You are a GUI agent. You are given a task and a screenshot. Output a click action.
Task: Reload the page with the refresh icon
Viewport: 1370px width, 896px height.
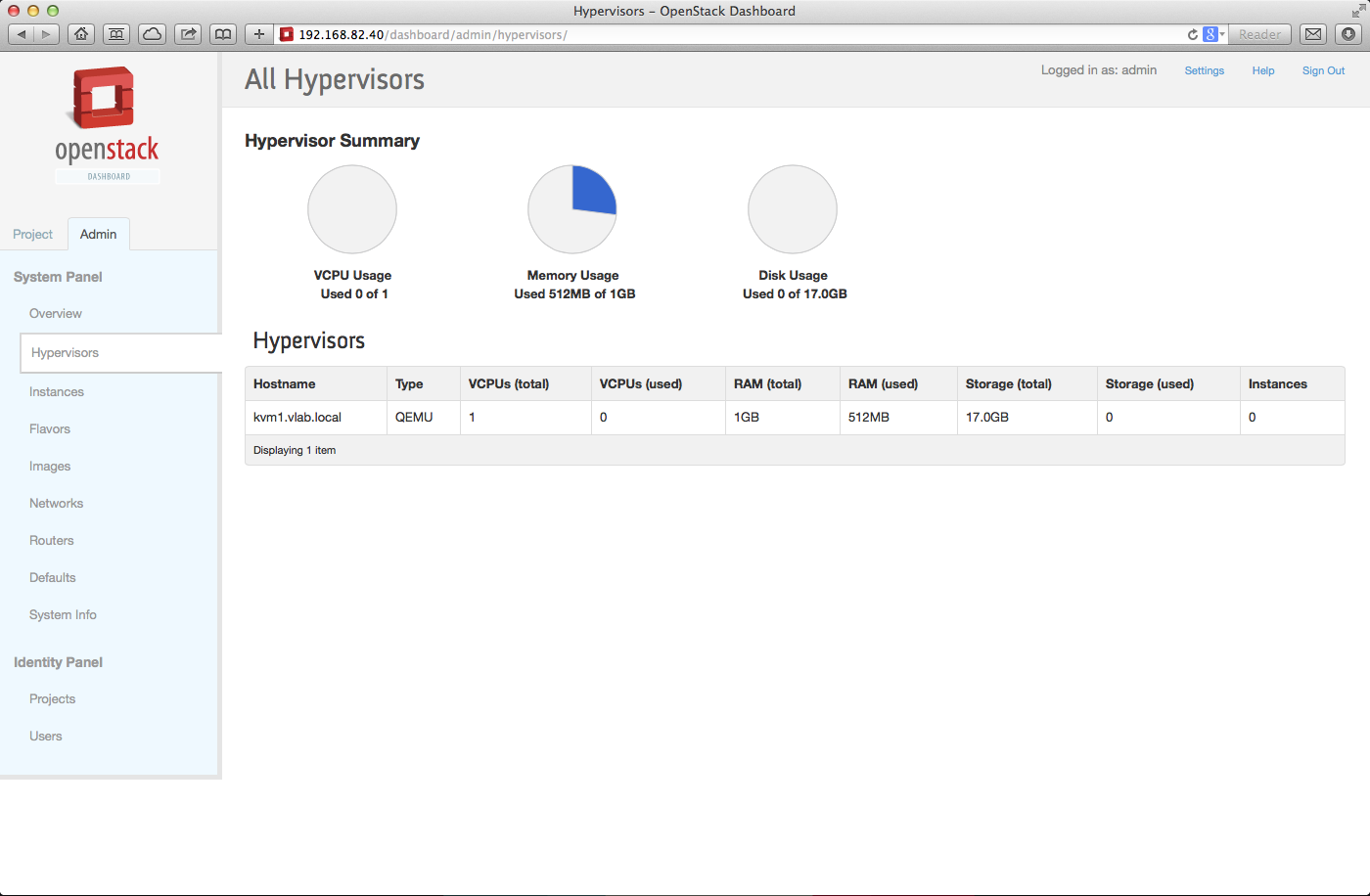[1192, 34]
